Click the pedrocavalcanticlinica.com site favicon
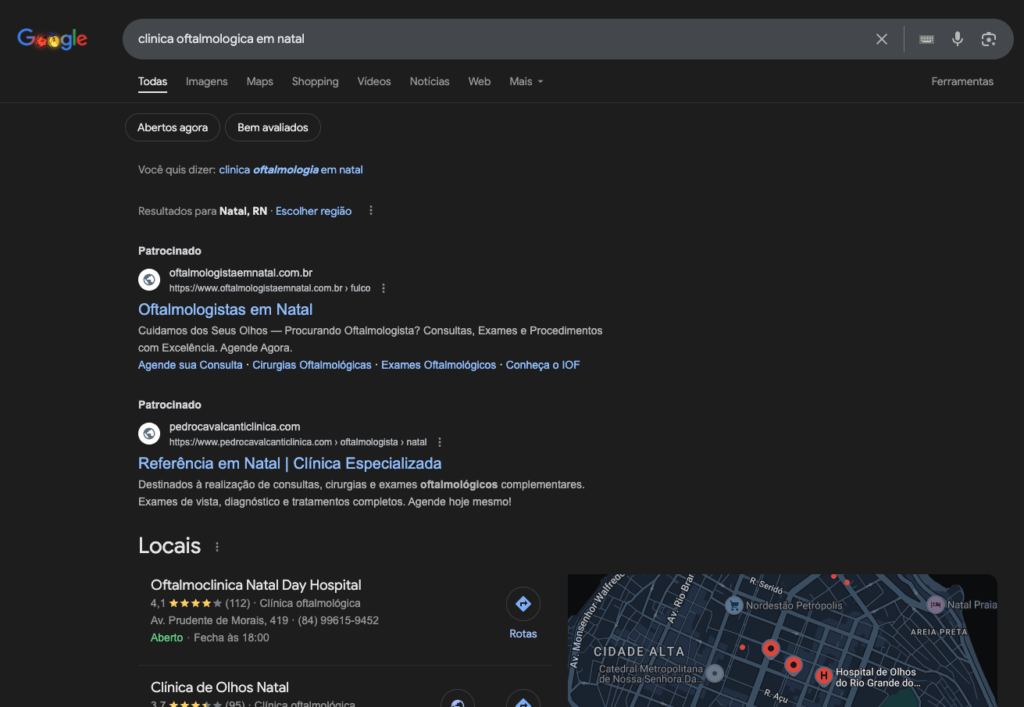Image resolution: width=1024 pixels, height=707 pixels. 149,433
